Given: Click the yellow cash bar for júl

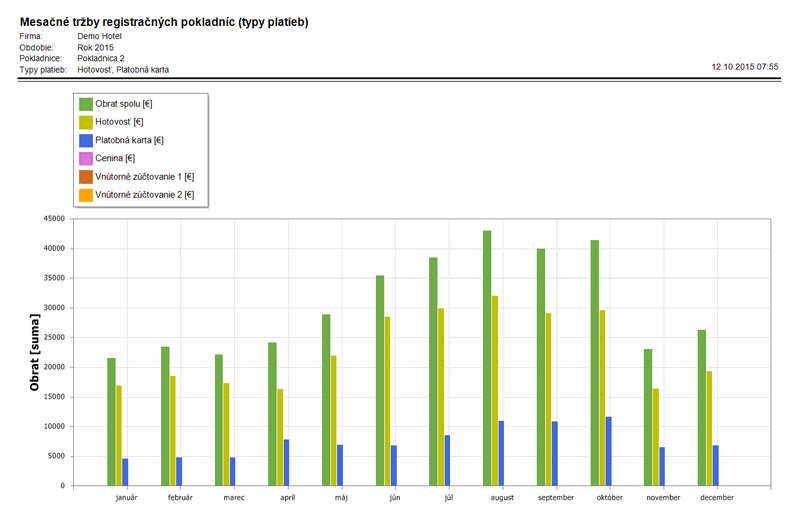Looking at the screenshot, I should [441, 396].
